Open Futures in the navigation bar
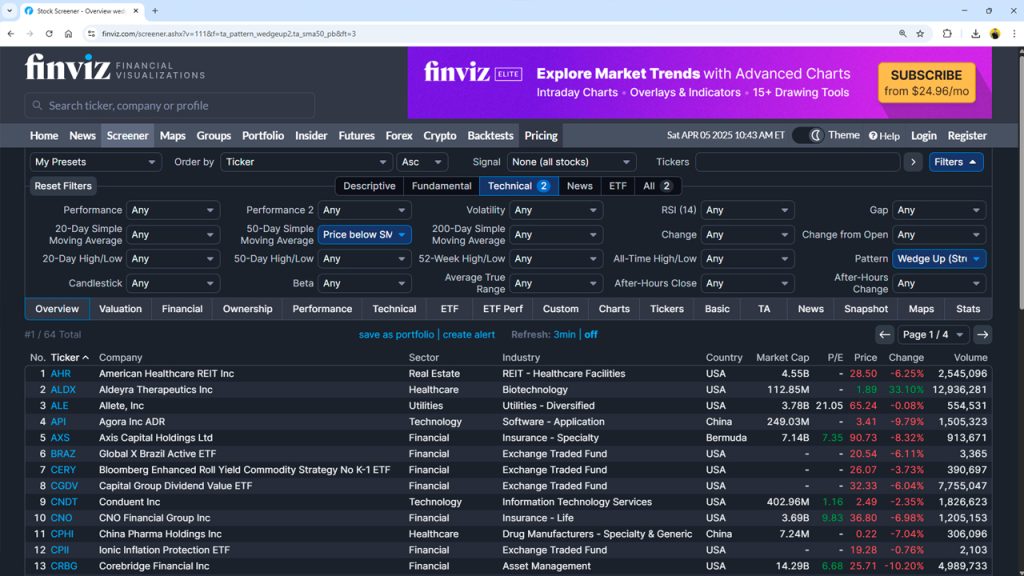The image size is (1024, 576). (357, 136)
